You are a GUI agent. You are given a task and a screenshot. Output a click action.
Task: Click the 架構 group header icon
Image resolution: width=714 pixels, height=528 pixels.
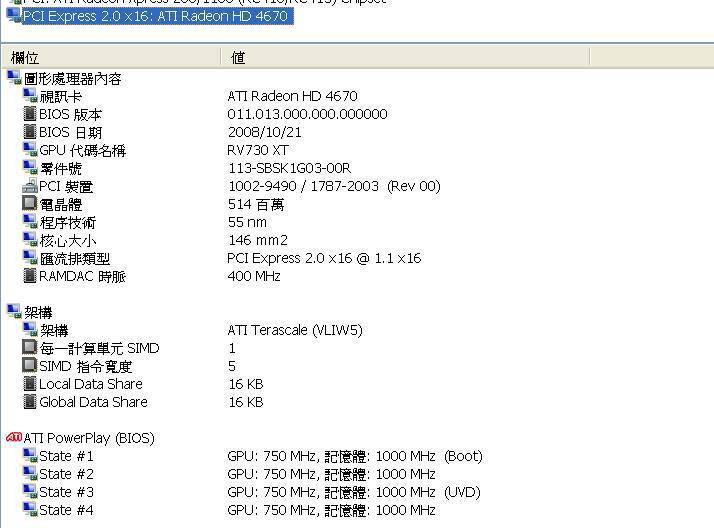click(x=14, y=312)
